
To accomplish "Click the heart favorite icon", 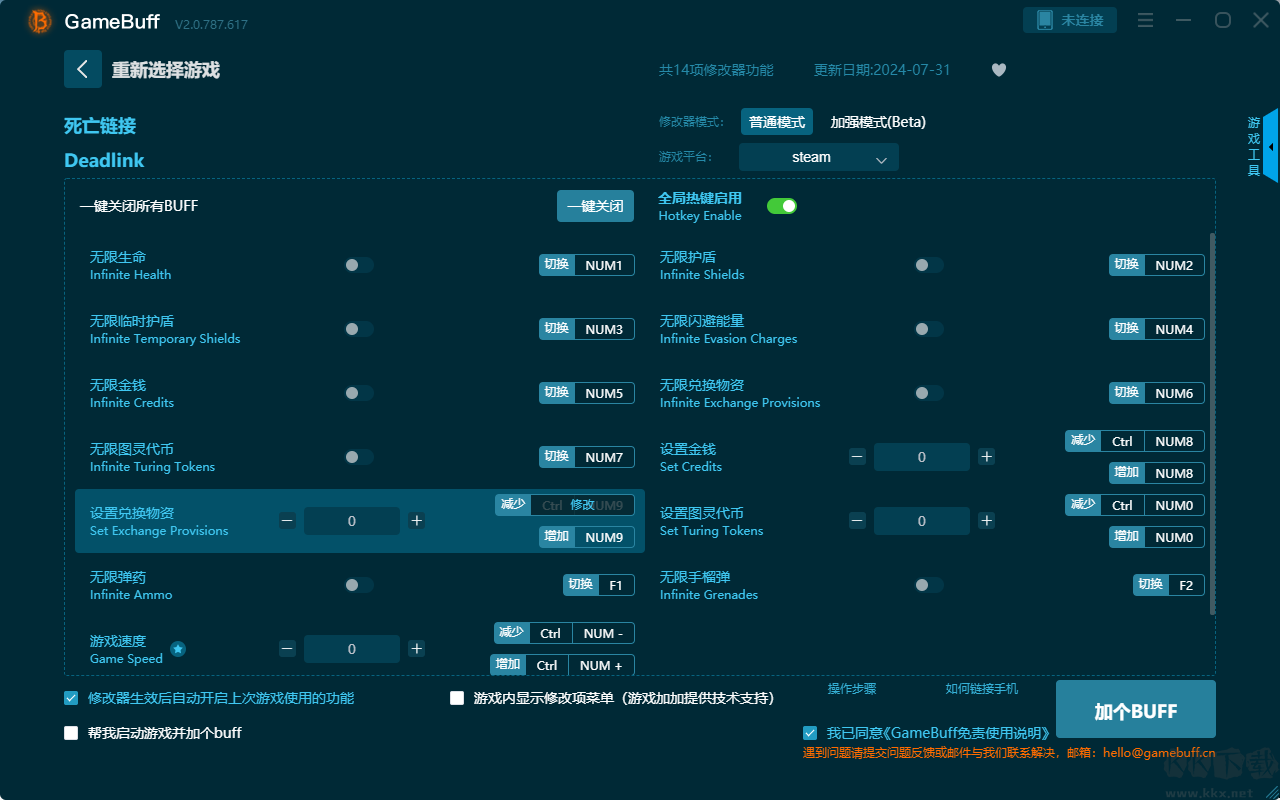I will pos(999,70).
